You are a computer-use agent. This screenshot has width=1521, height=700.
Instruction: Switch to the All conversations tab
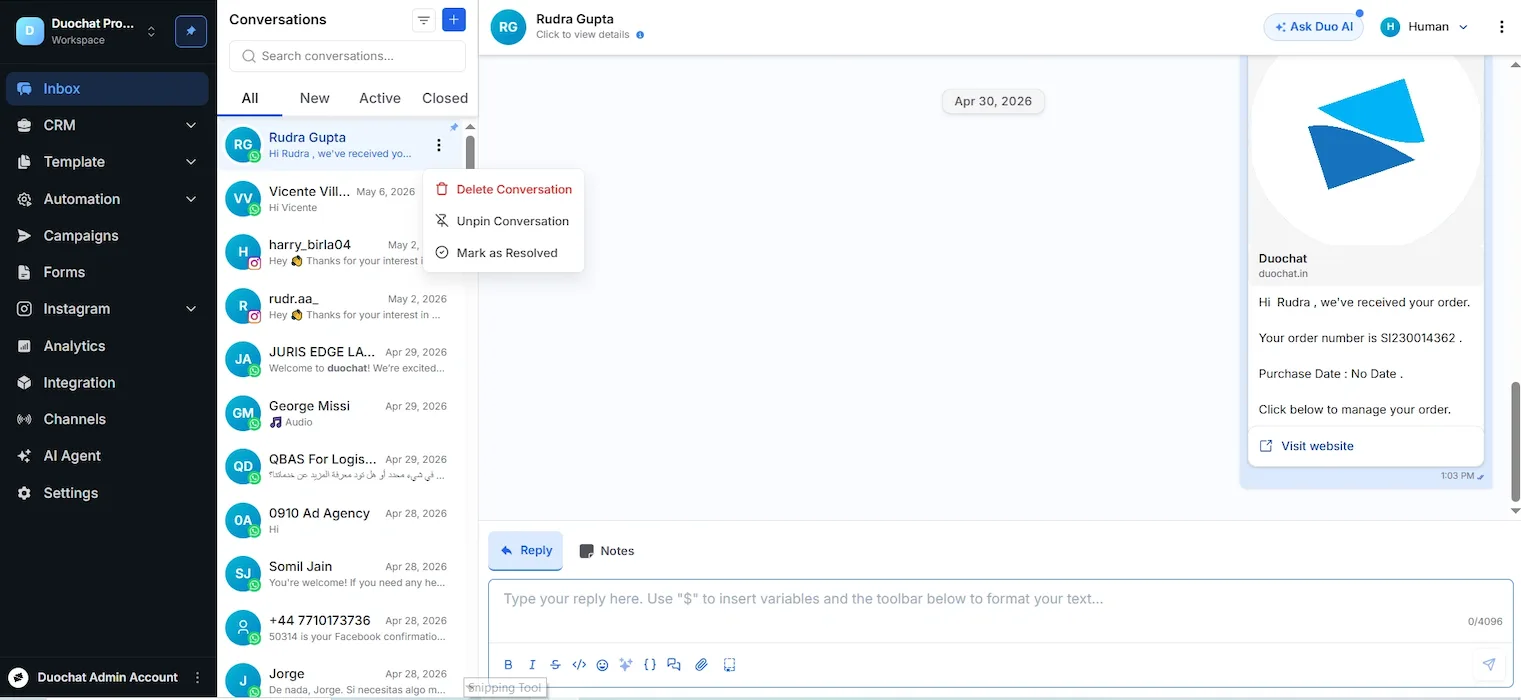pos(250,98)
